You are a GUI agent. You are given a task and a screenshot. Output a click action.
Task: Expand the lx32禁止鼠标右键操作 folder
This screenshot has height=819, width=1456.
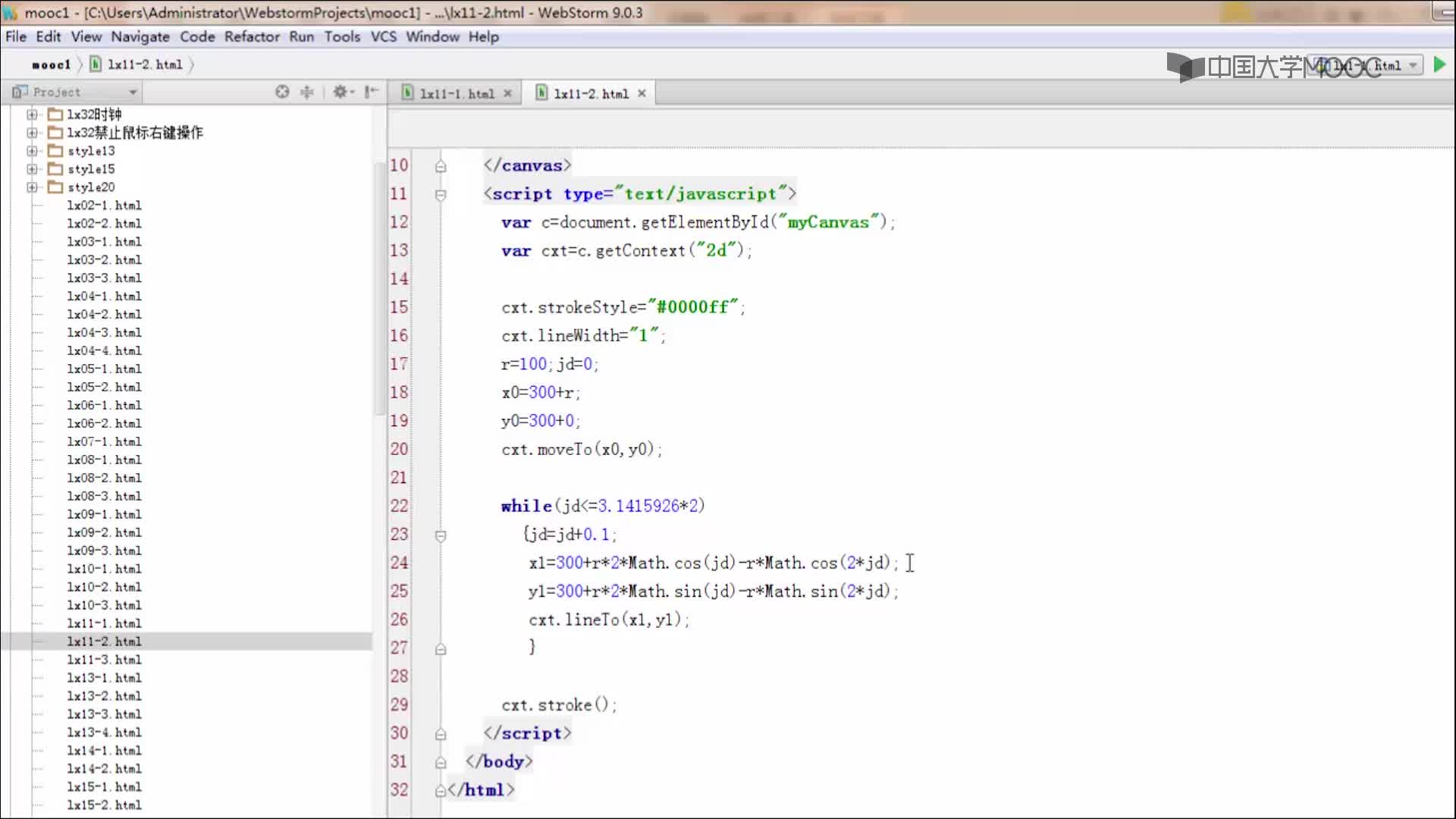click(x=32, y=133)
